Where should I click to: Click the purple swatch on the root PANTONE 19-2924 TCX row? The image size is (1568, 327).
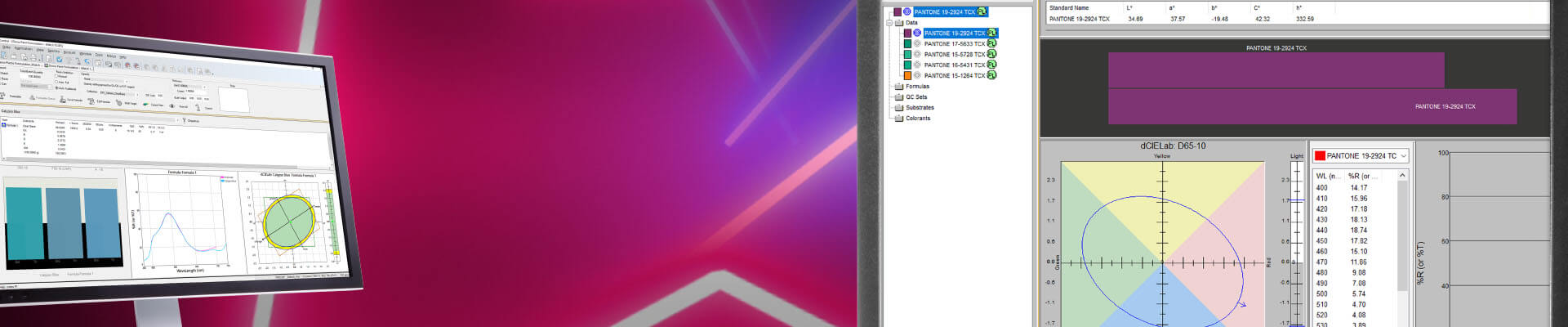[898, 12]
